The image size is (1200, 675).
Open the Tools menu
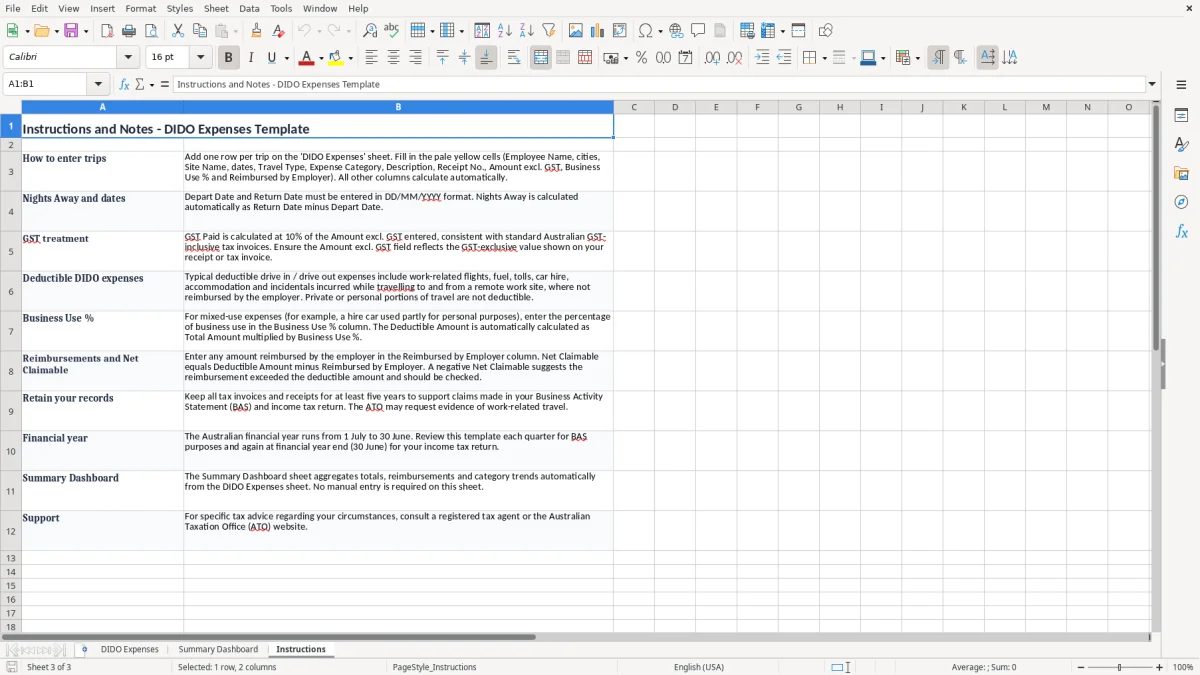pos(281,8)
